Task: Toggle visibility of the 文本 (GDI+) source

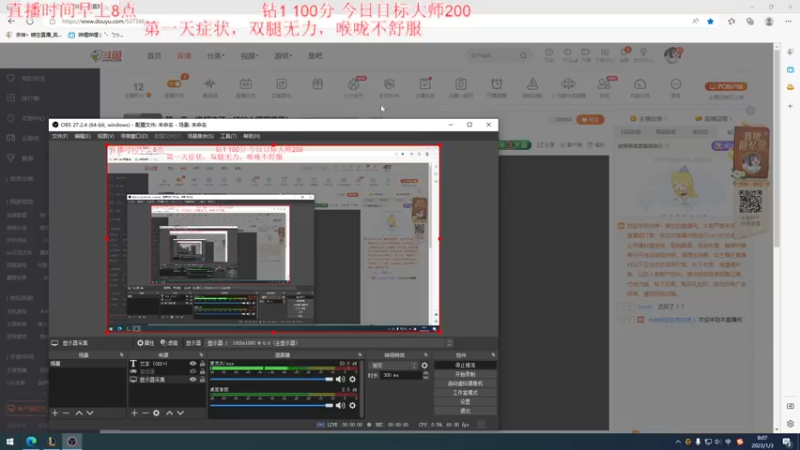Action: 193,364
